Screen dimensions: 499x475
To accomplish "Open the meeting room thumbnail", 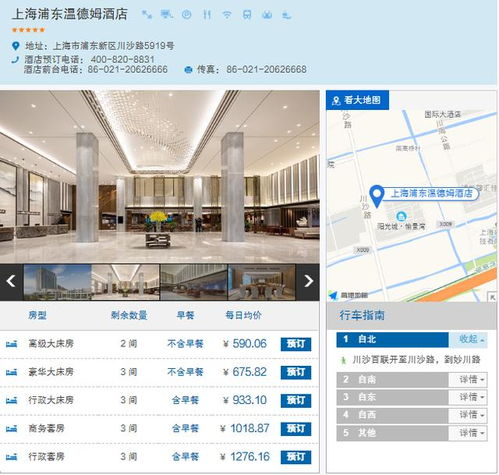I will point(262,282).
